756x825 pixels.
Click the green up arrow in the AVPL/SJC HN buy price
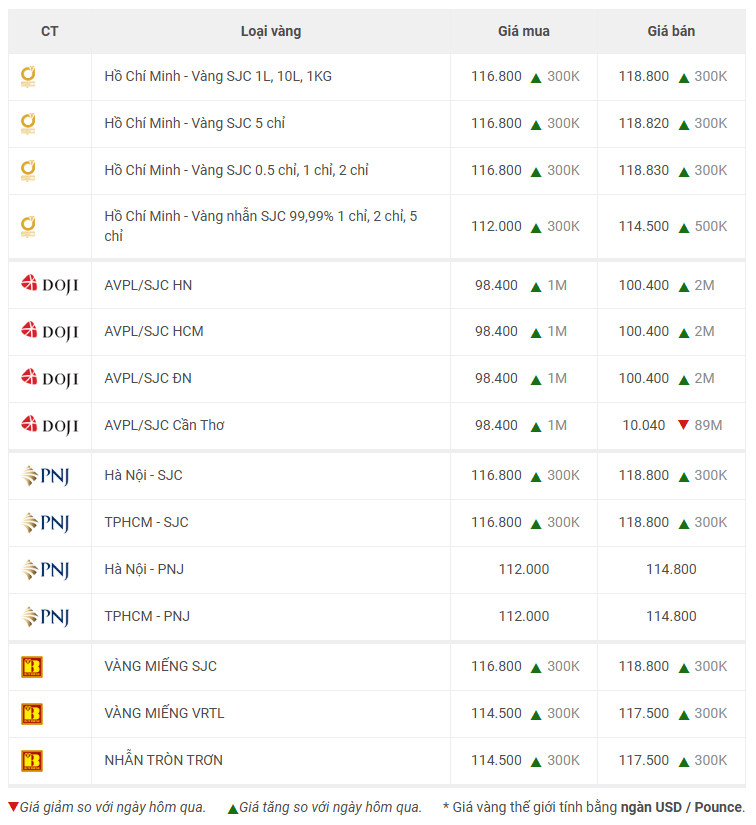click(536, 287)
